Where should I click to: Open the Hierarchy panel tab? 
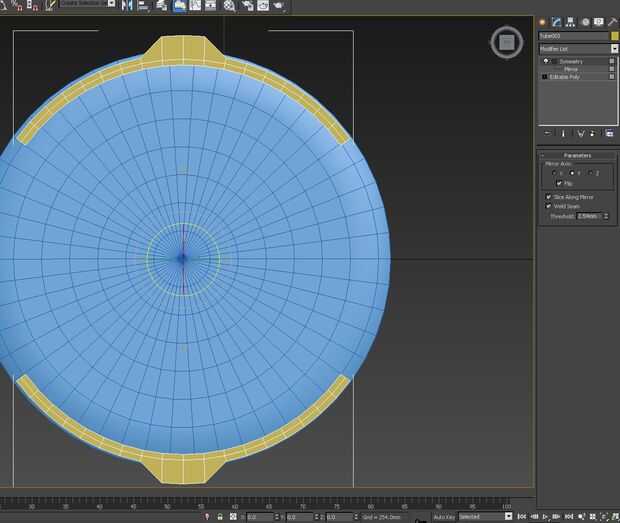coord(569,21)
